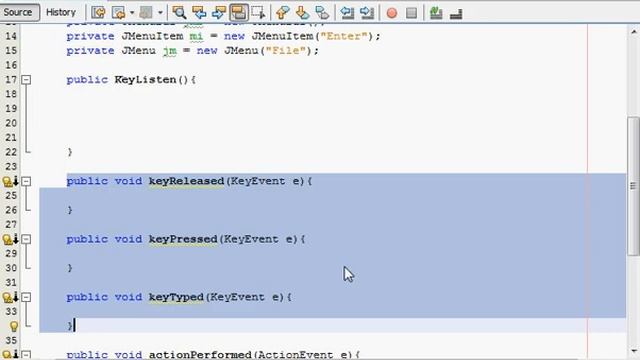The width and height of the screenshot is (640, 360).
Task: Click the Last Edit toolbar icon
Action: pos(98,13)
